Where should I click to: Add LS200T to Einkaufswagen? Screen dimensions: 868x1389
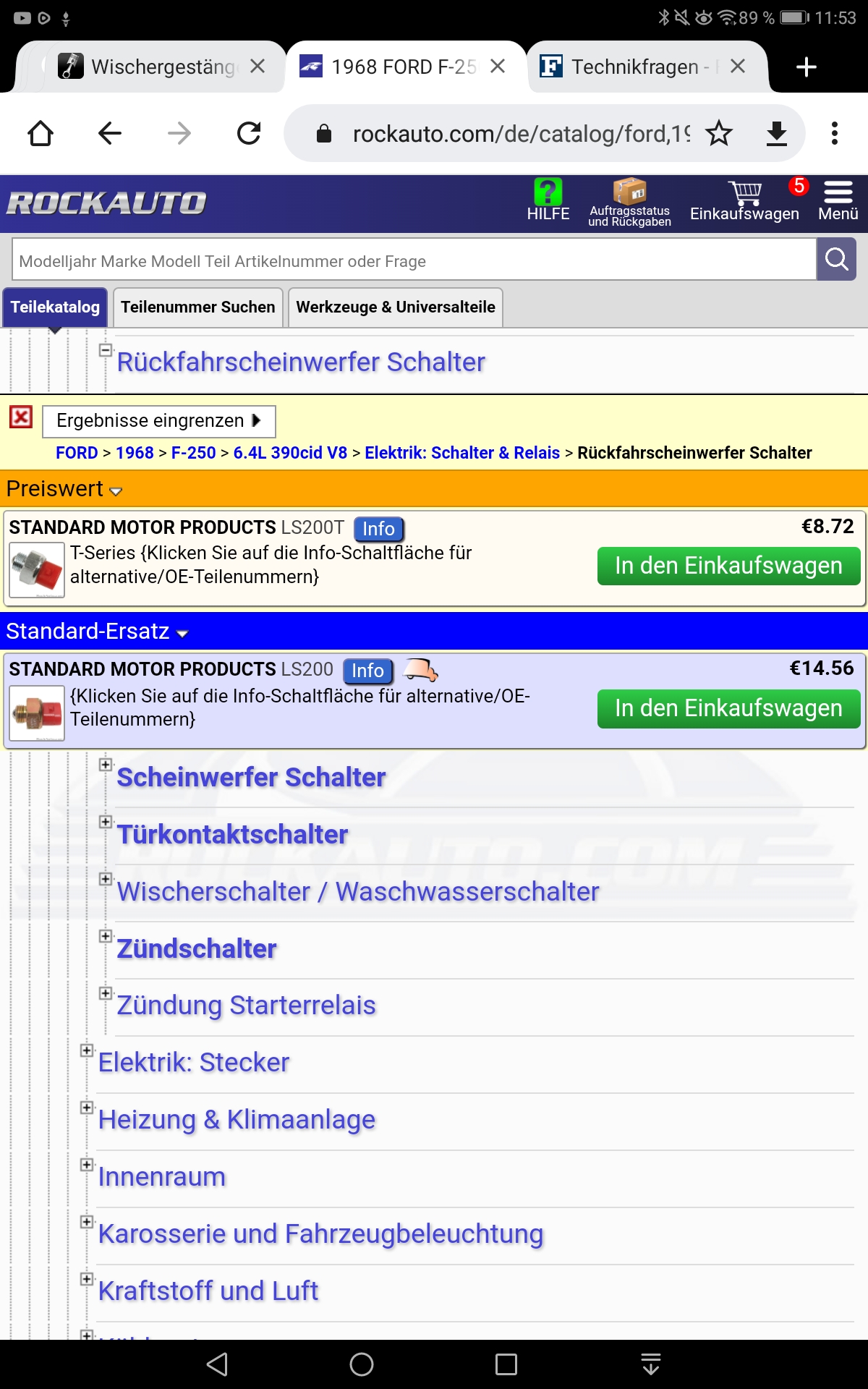(x=728, y=566)
